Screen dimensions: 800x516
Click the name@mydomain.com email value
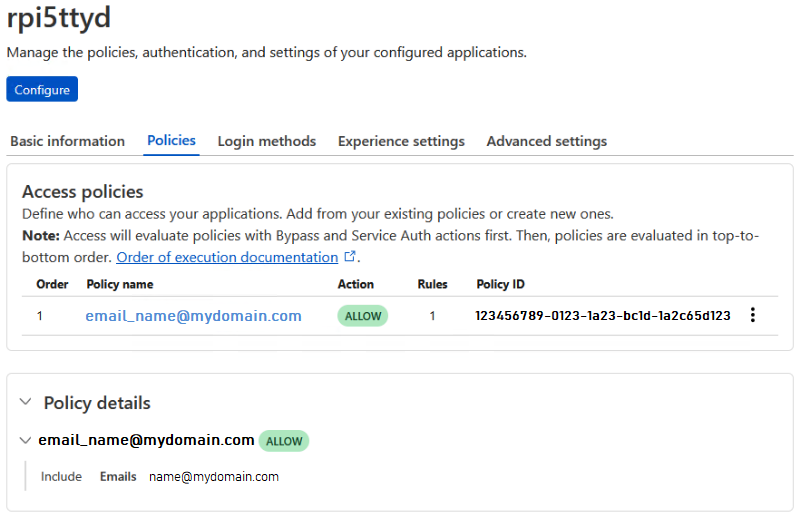tap(214, 477)
